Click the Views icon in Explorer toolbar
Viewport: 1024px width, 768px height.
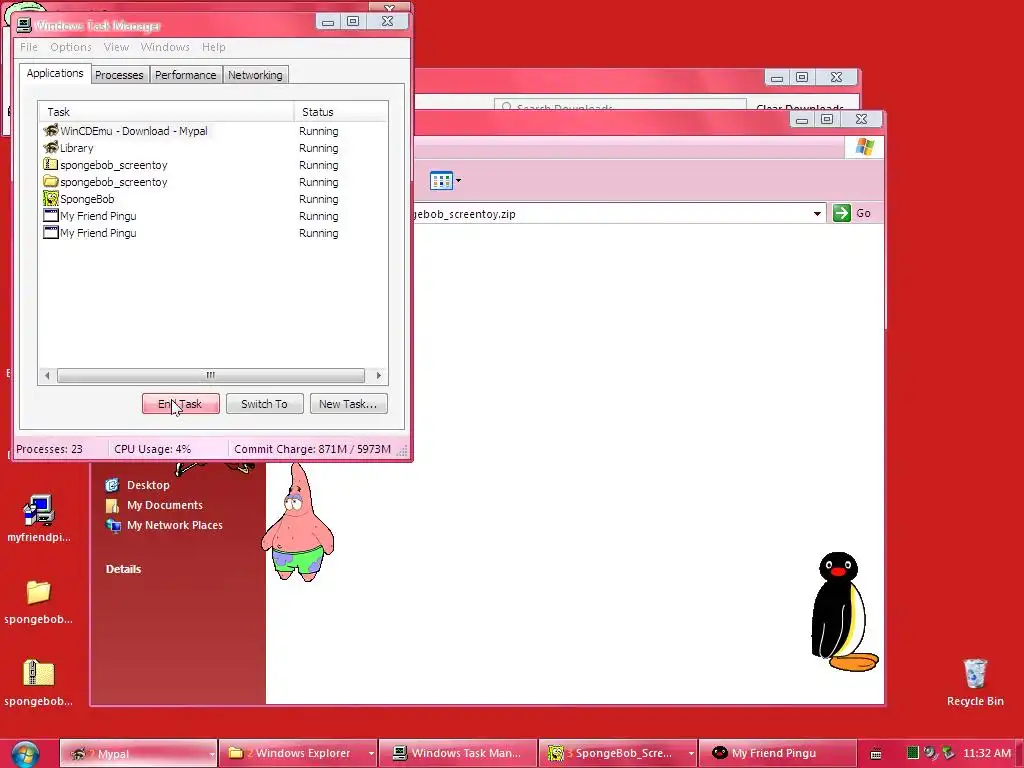point(441,180)
